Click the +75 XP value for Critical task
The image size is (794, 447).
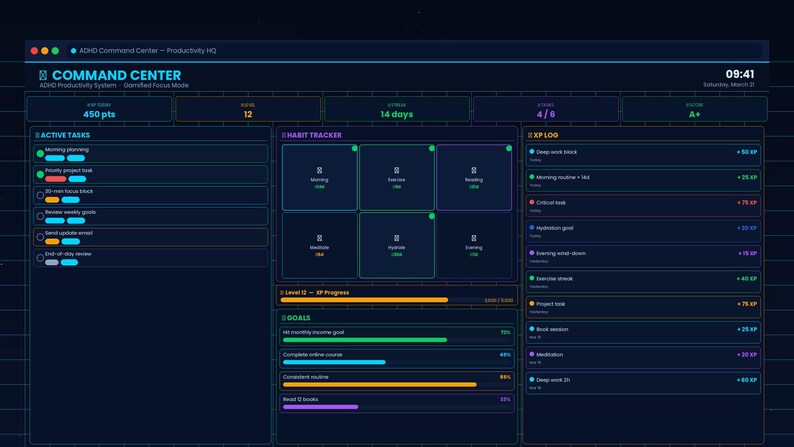[x=747, y=202]
